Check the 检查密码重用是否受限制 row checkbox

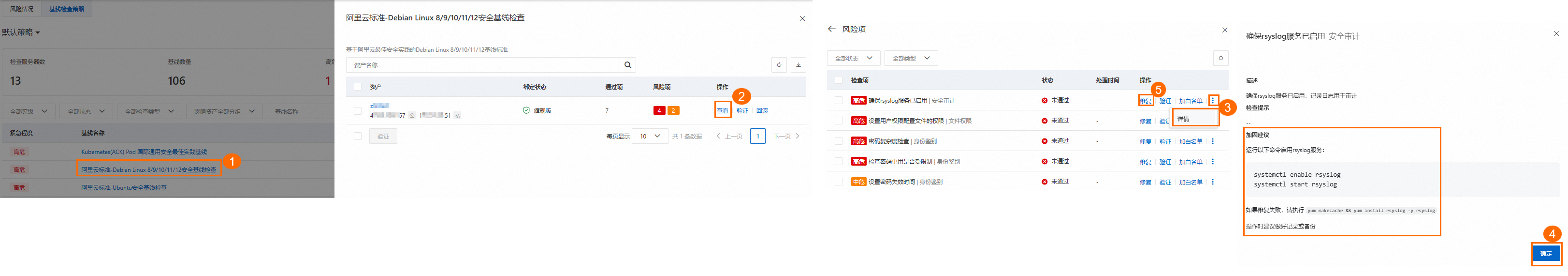click(x=838, y=161)
